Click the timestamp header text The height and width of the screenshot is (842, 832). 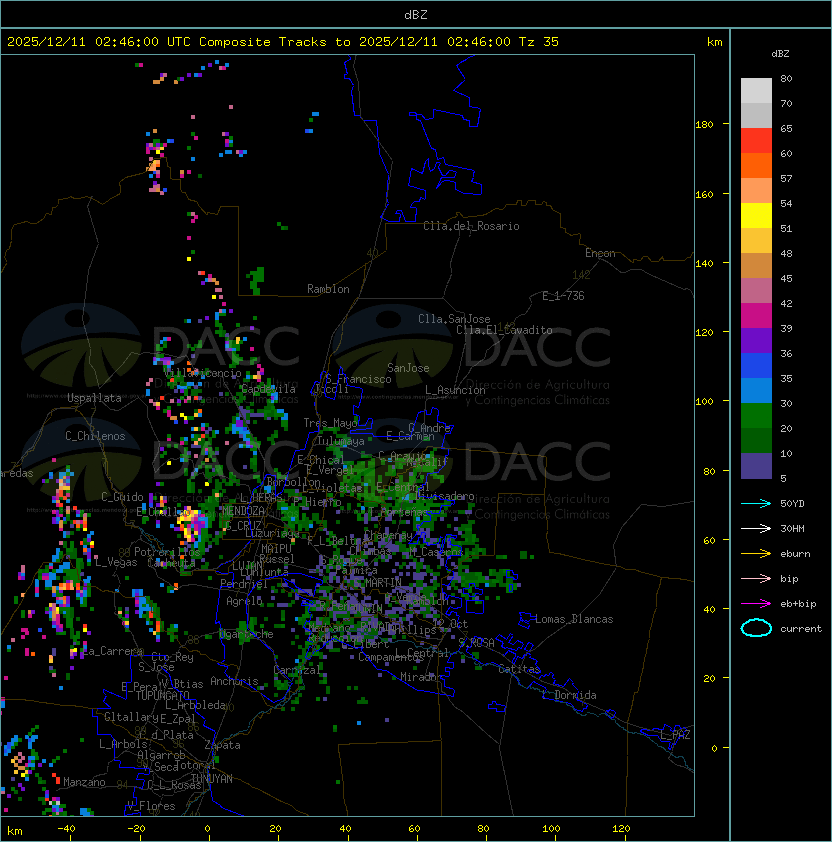pos(283,42)
